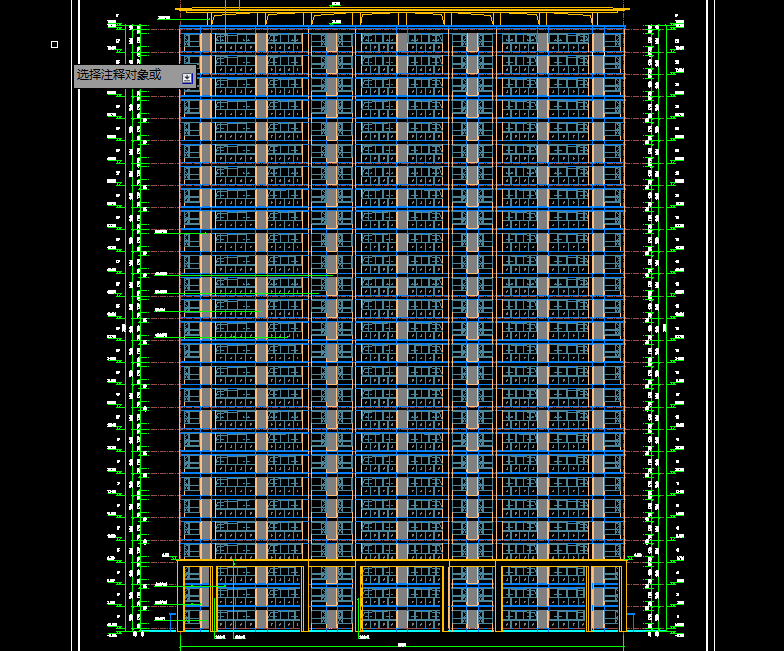The width and height of the screenshot is (784, 651).
Task: Pick the green leader line at podium center
Action: [358, 600]
